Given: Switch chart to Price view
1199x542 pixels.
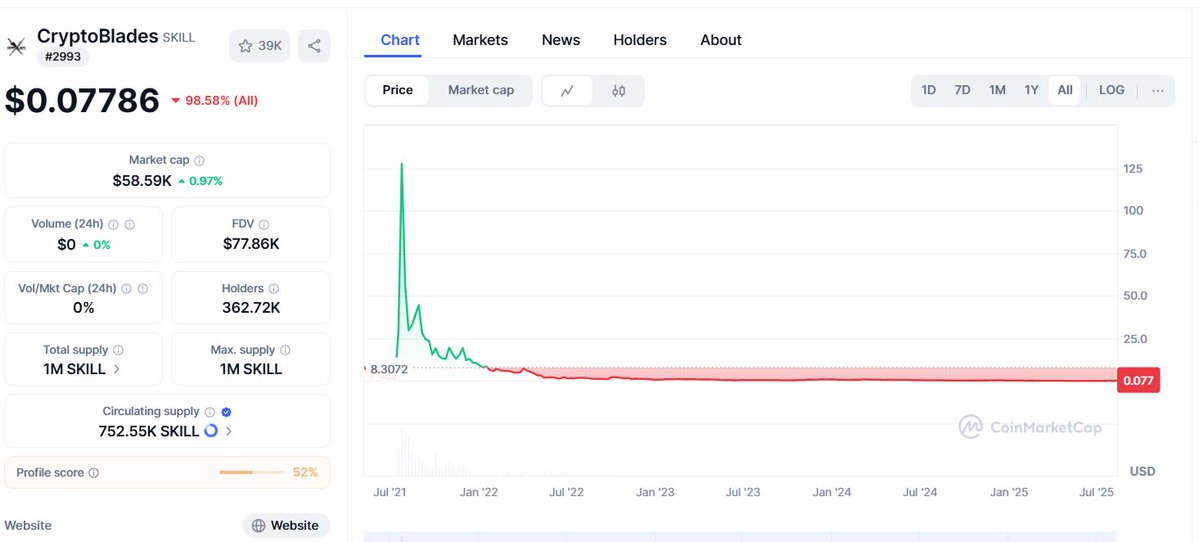Looking at the screenshot, I should [x=398, y=90].
